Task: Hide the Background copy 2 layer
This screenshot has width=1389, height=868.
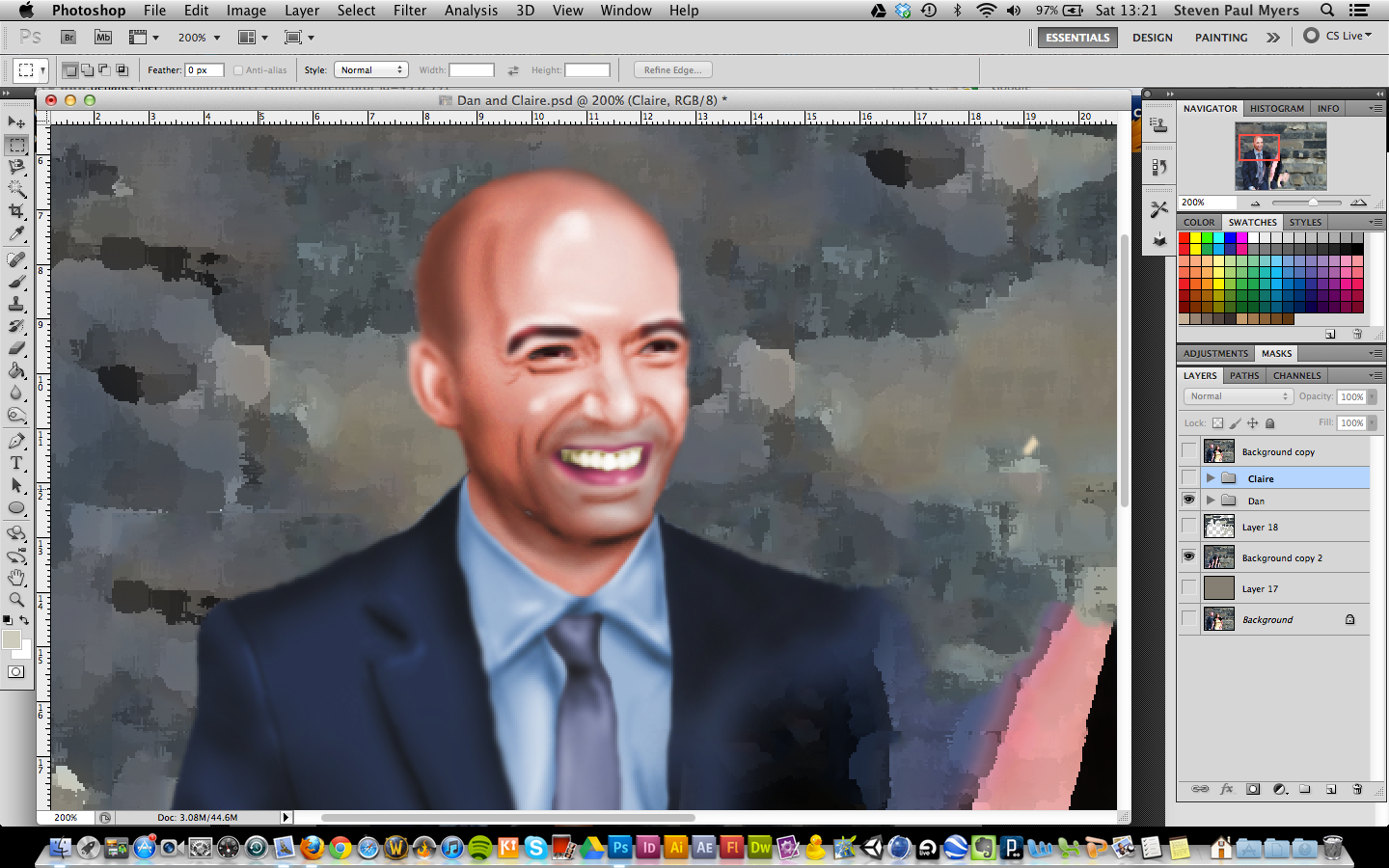Action: (x=1188, y=557)
